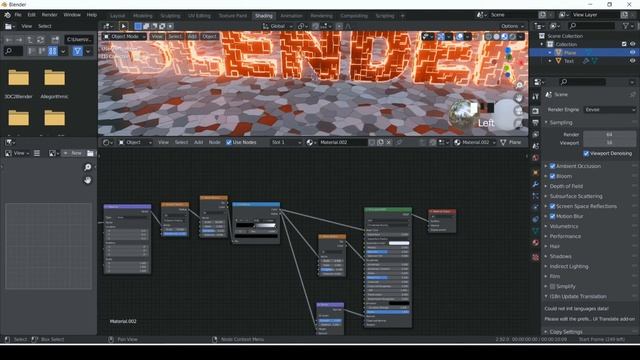640x360 pixels.
Task: Open the Render Engine dropdown
Action: tap(610, 110)
